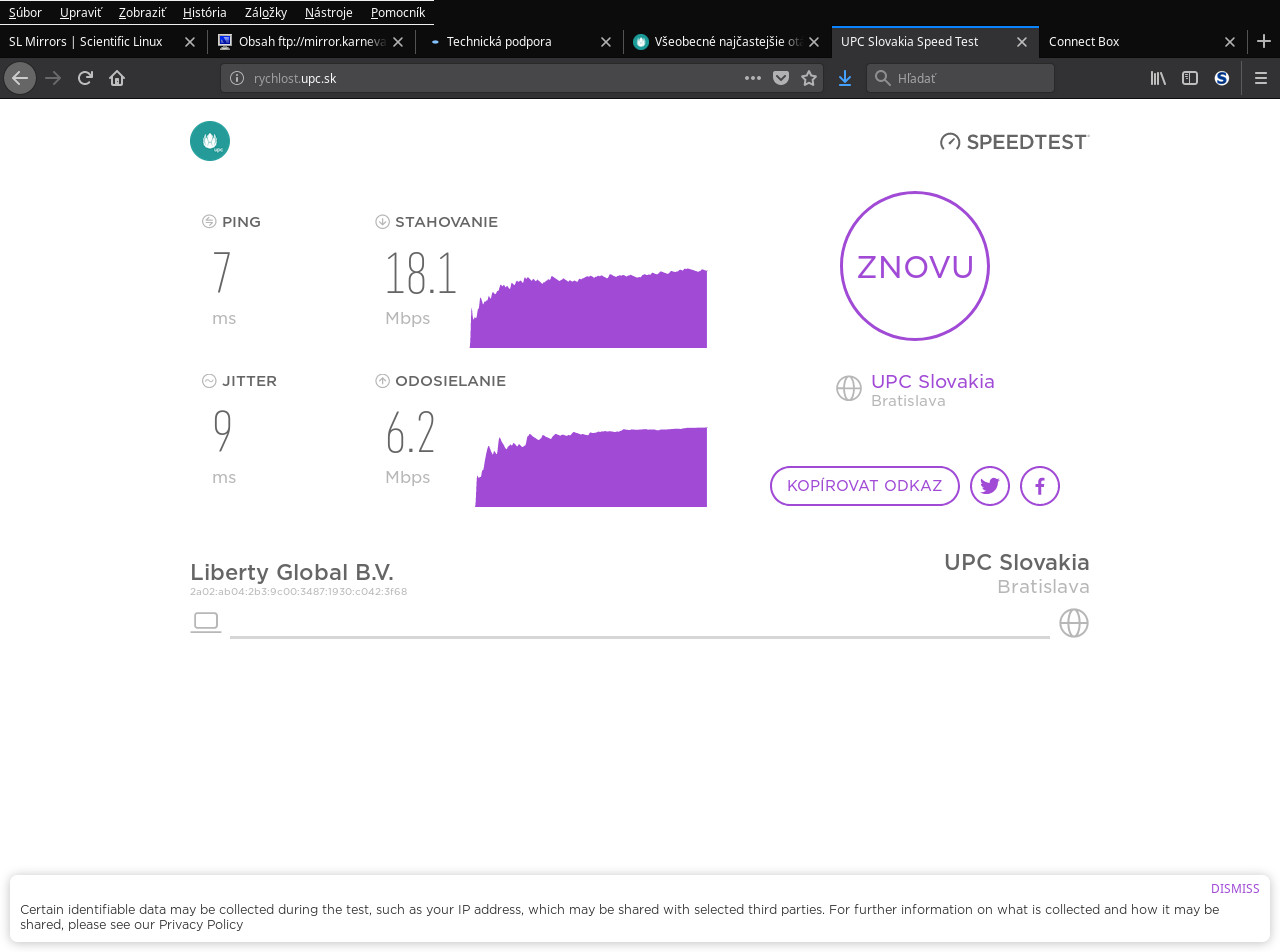This screenshot has width=1280, height=952.
Task: Share results on Facebook
Action: click(1040, 486)
